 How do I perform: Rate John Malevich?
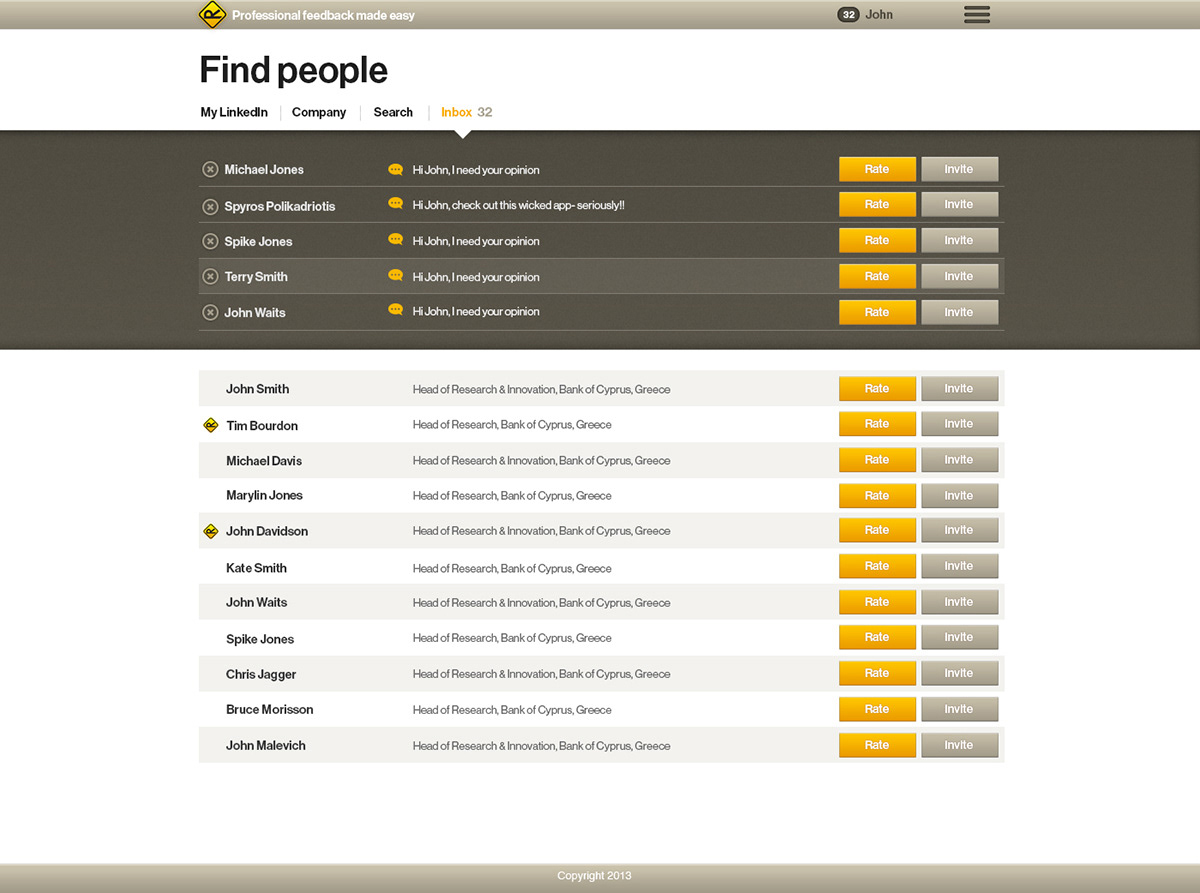coord(877,745)
